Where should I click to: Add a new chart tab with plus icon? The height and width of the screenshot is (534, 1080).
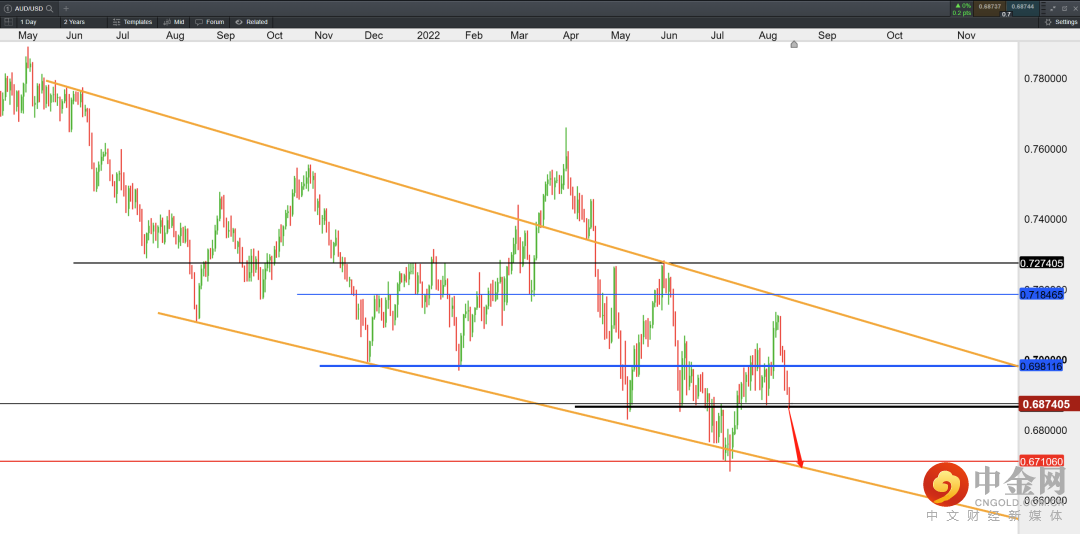pyautogui.click(x=66, y=9)
